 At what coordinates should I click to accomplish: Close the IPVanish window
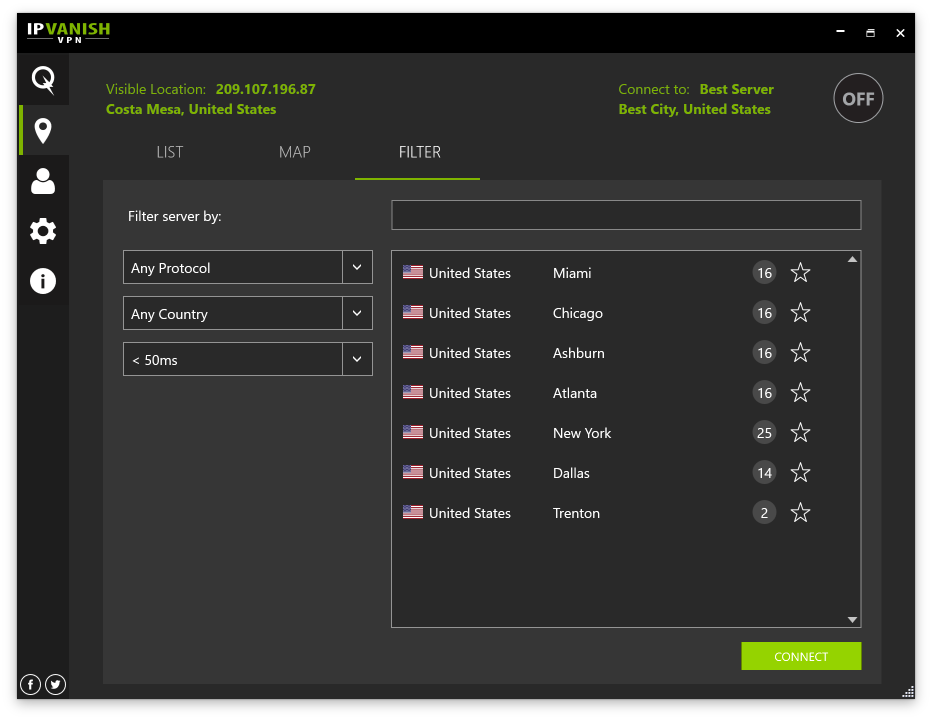(900, 33)
